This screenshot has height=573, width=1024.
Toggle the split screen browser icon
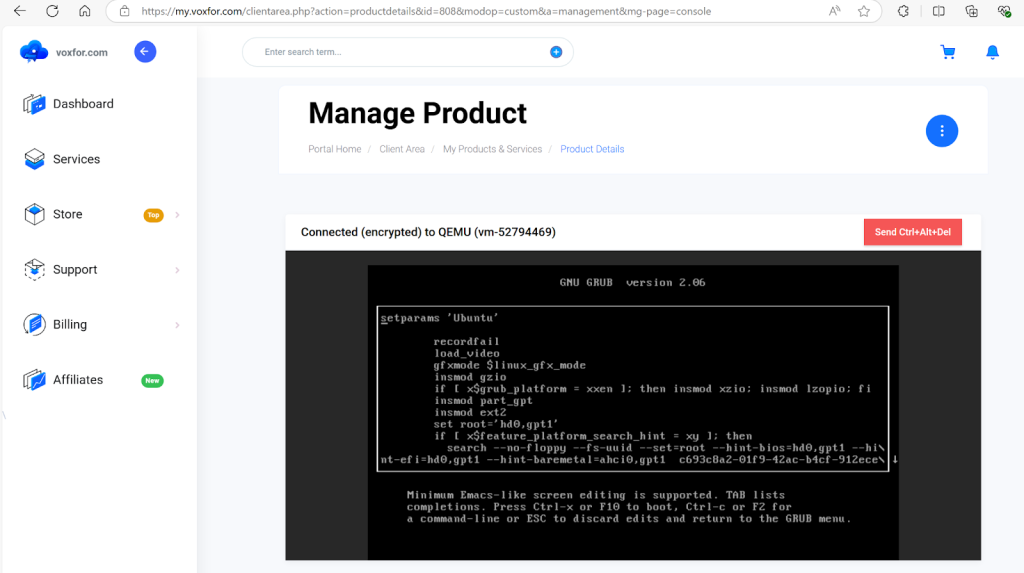(x=938, y=11)
